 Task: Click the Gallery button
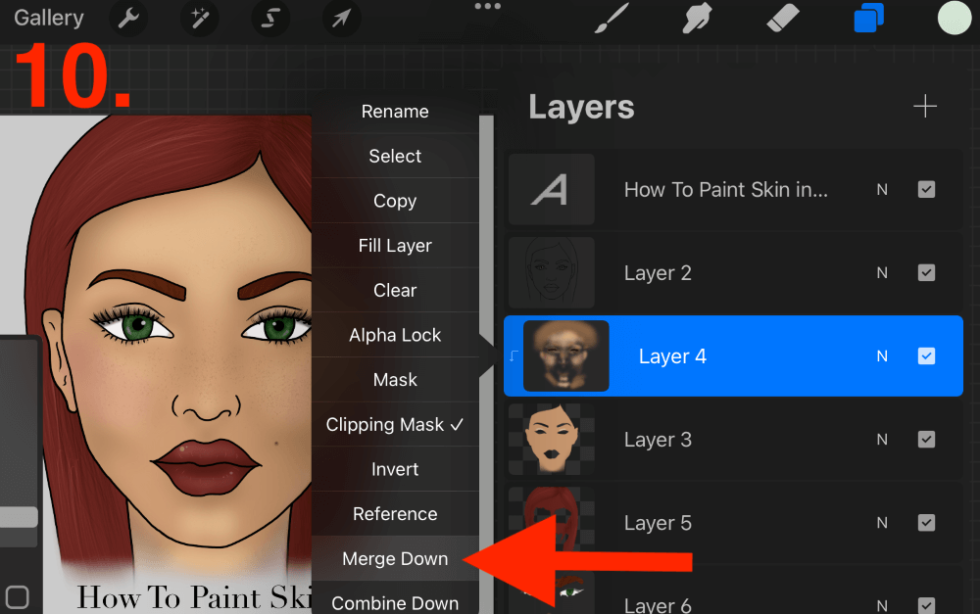tap(48, 18)
